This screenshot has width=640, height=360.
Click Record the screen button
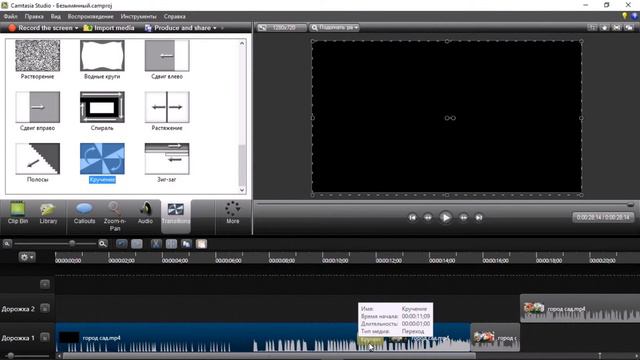pyautogui.click(x=41, y=28)
